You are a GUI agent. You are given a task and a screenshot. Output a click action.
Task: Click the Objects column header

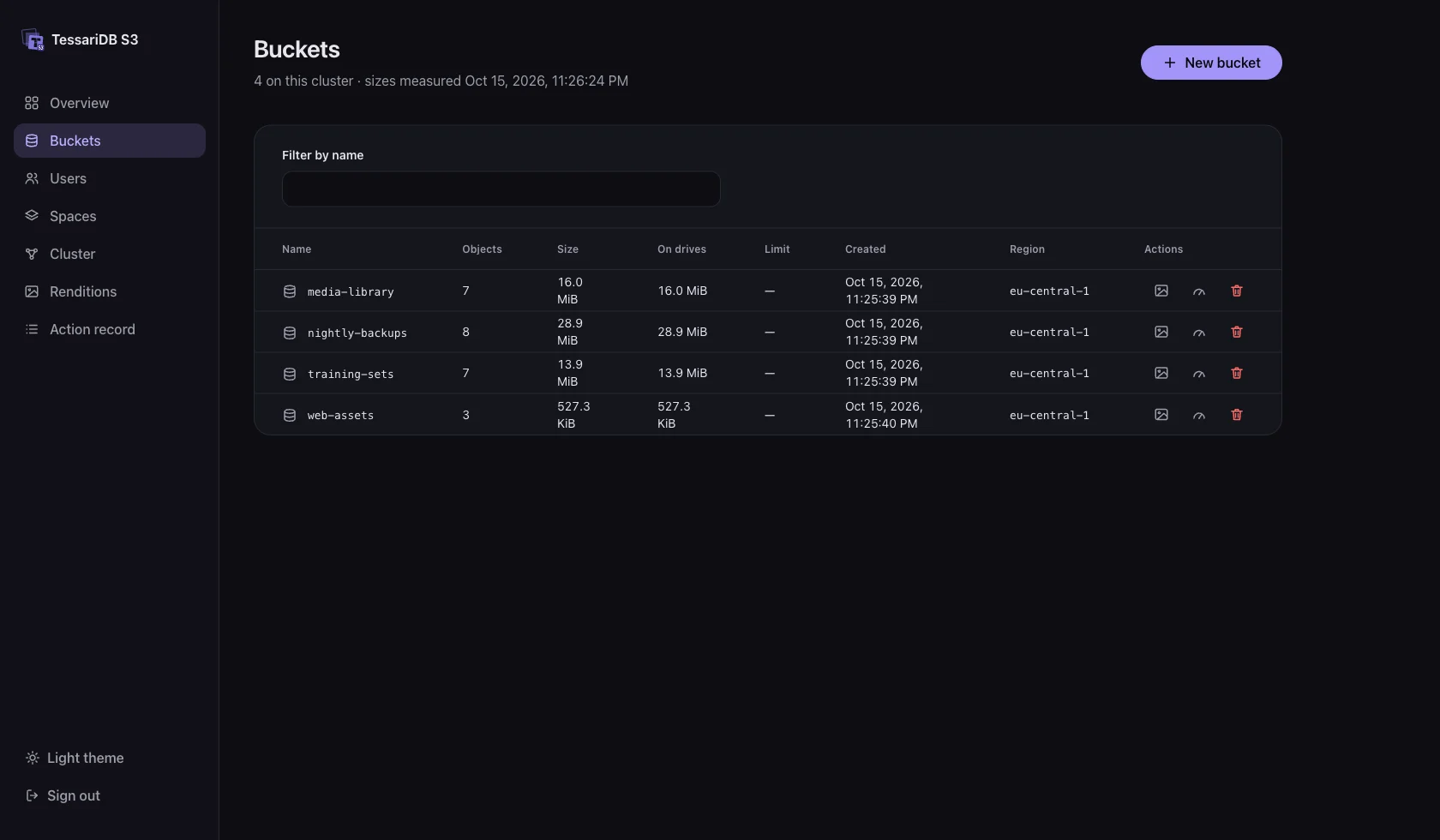point(482,249)
